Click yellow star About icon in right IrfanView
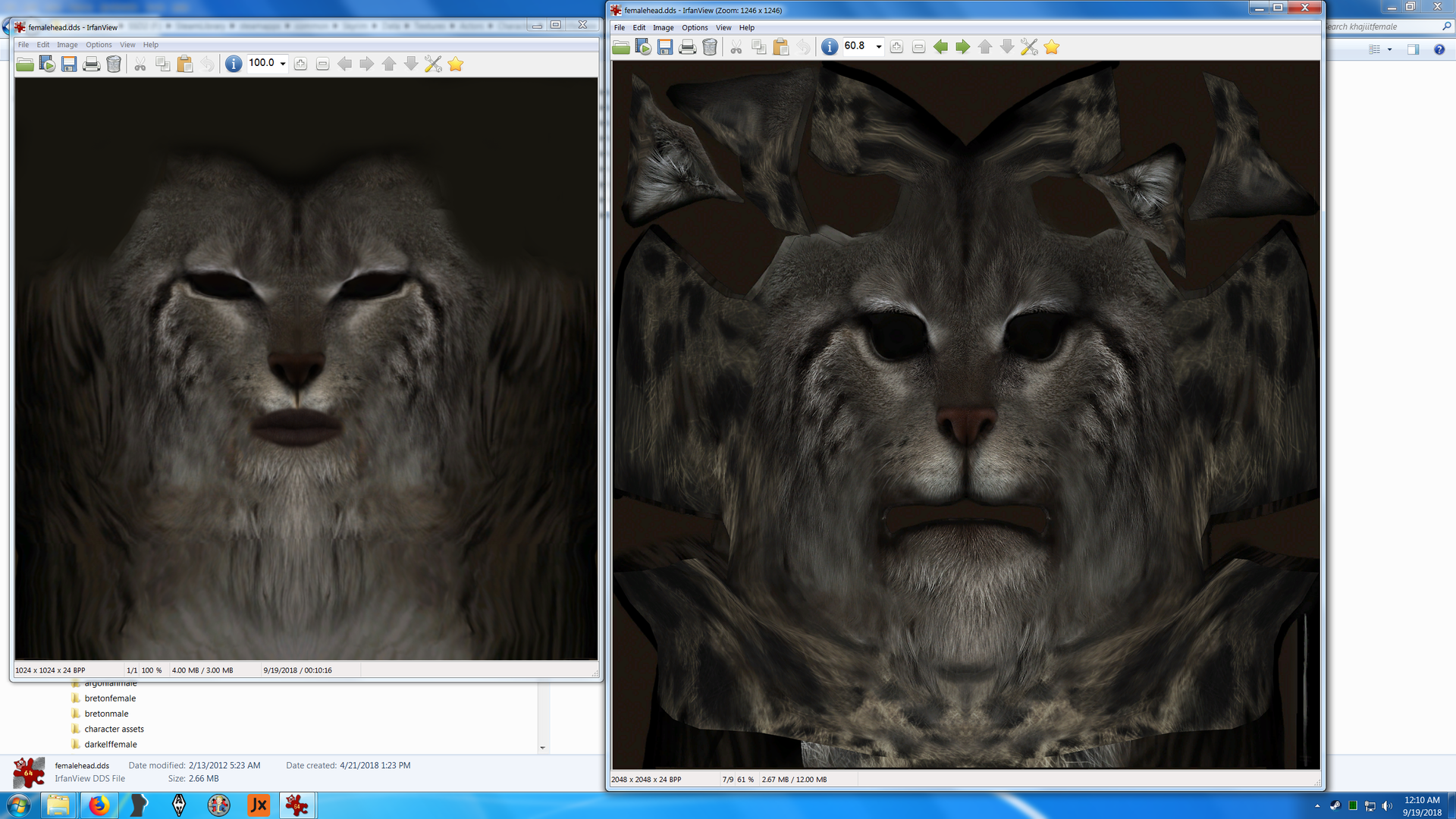The width and height of the screenshot is (1456, 819). 1052,47
